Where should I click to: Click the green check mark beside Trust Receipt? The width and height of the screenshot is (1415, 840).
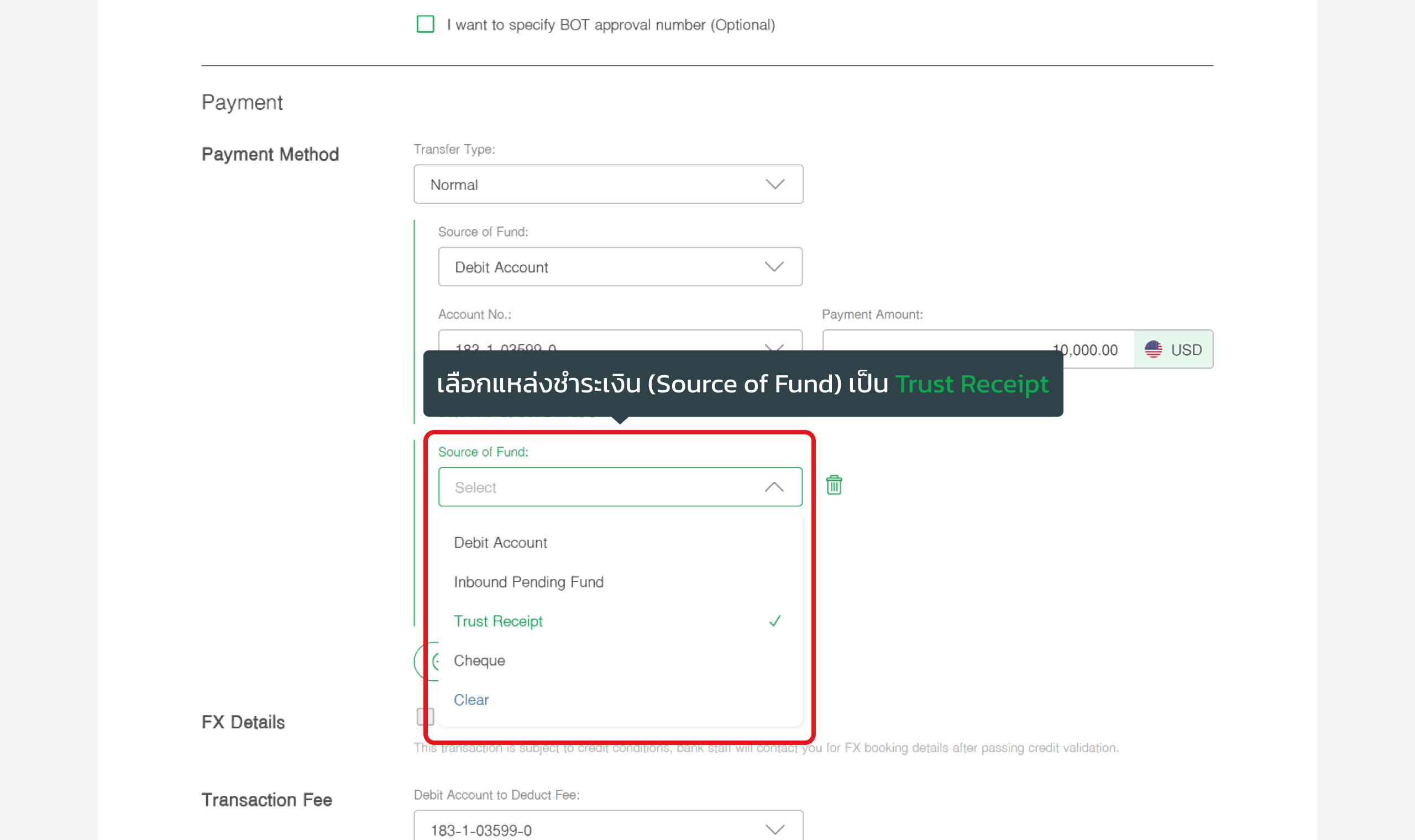coord(775,621)
